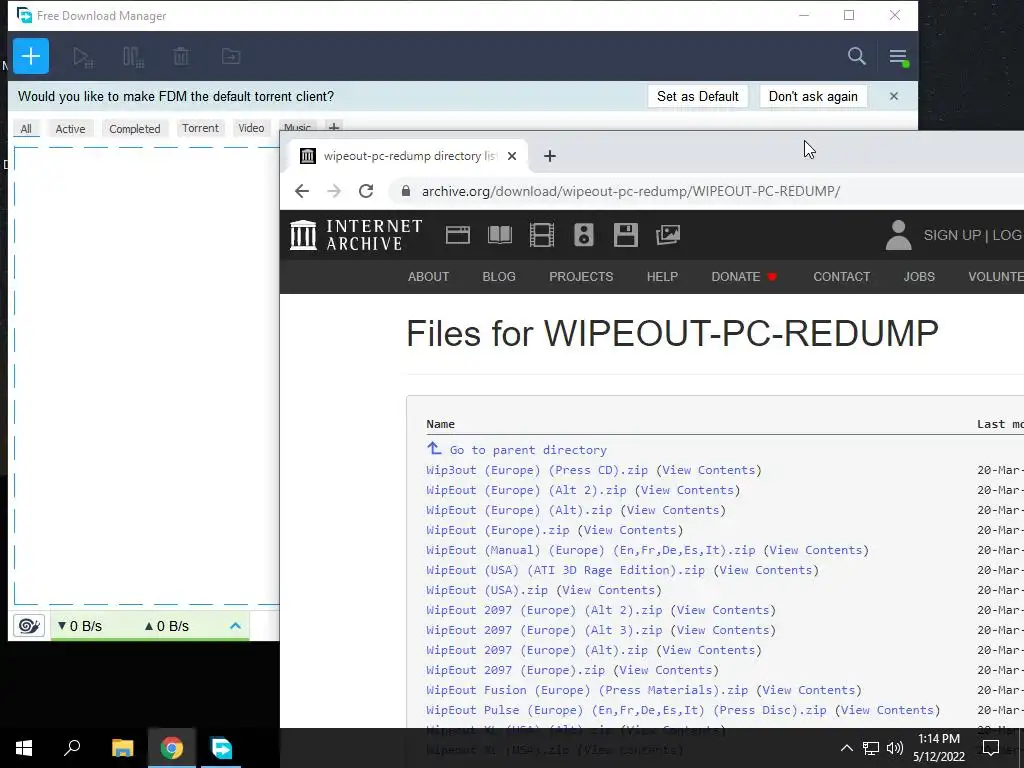This screenshot has height=768, width=1024.
Task: Click the delete trash icon in FDM toolbar
Action: click(x=181, y=57)
